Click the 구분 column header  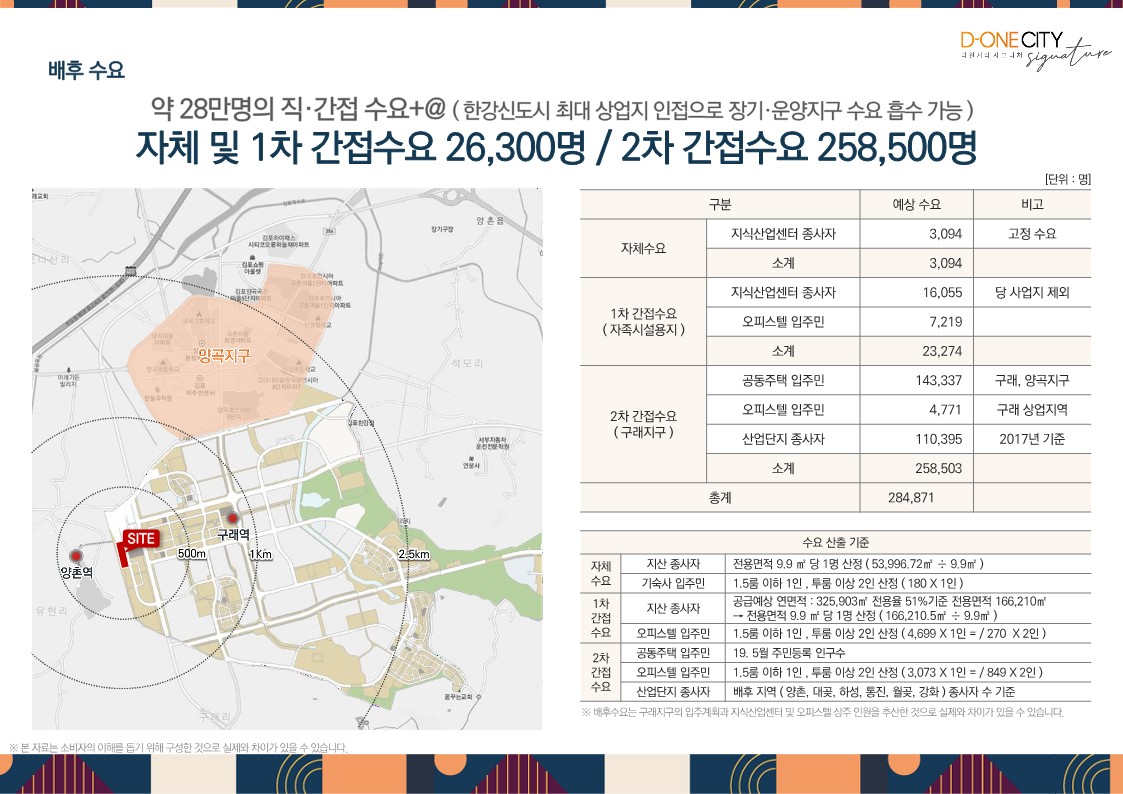(719, 204)
